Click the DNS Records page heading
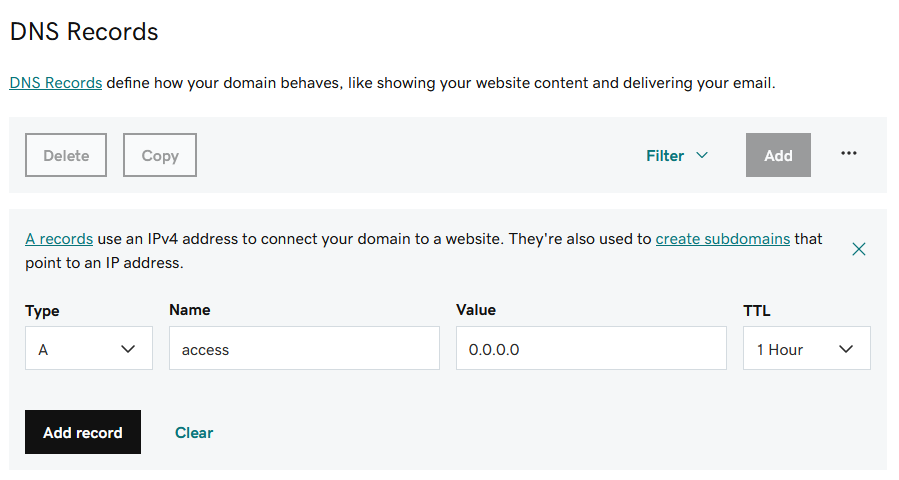 [84, 32]
